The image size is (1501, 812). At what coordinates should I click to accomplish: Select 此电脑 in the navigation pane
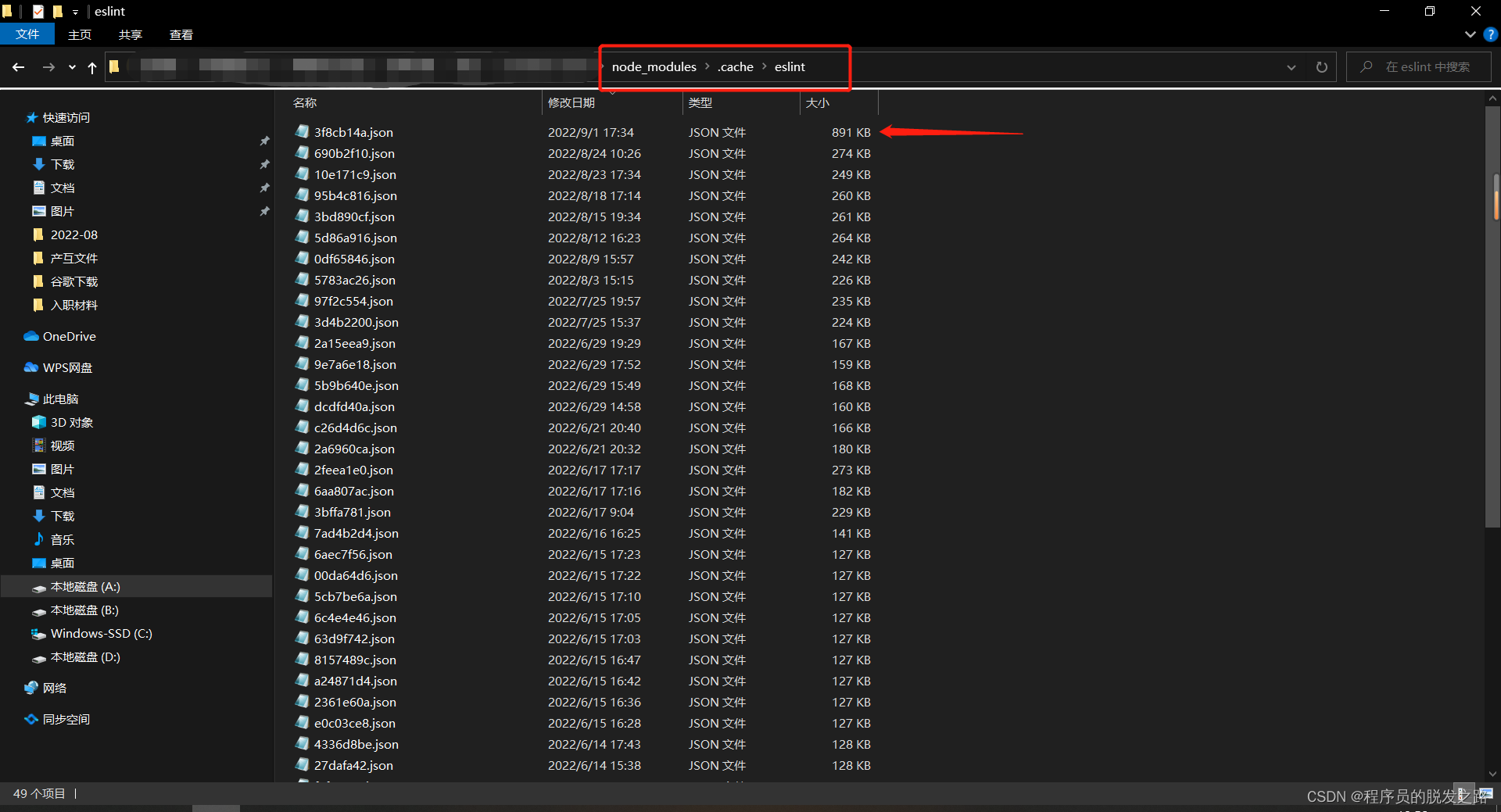point(60,399)
